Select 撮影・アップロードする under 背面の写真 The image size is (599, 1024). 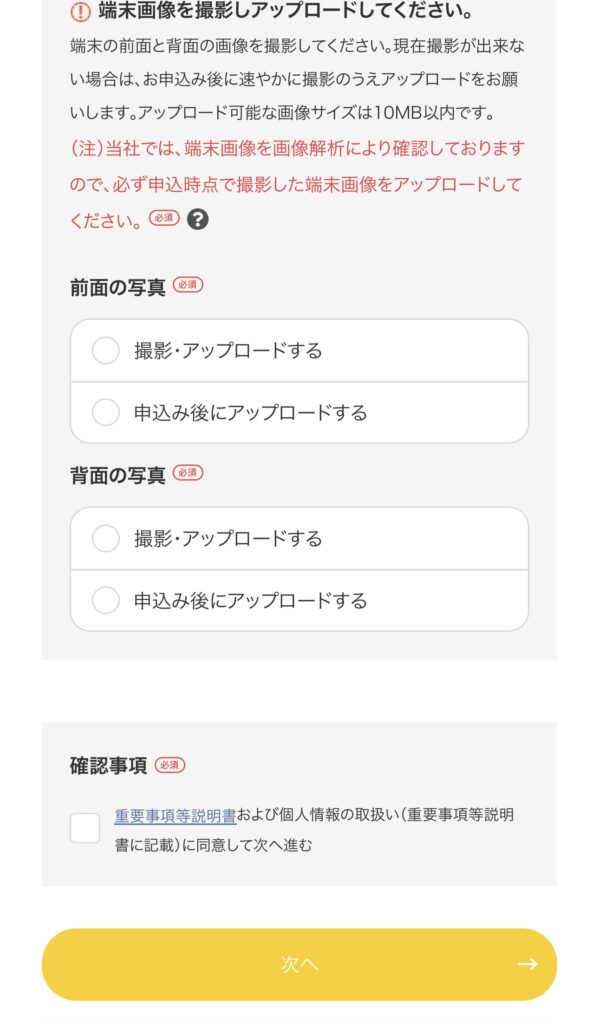pos(299,539)
